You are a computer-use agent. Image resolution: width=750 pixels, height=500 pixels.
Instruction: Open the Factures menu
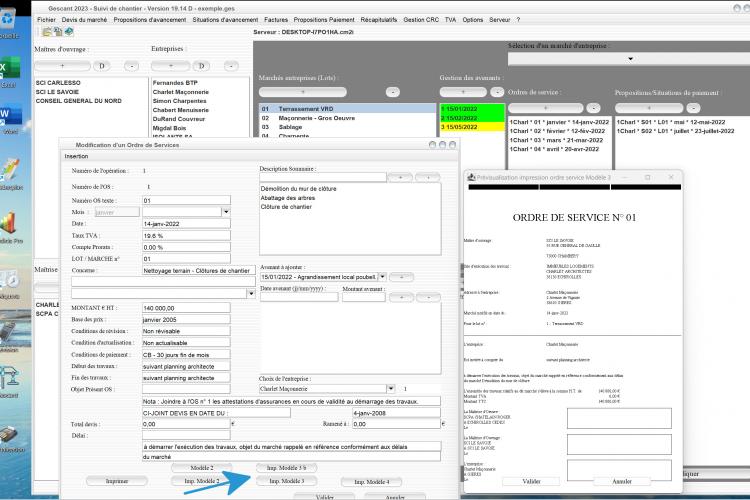click(x=276, y=20)
